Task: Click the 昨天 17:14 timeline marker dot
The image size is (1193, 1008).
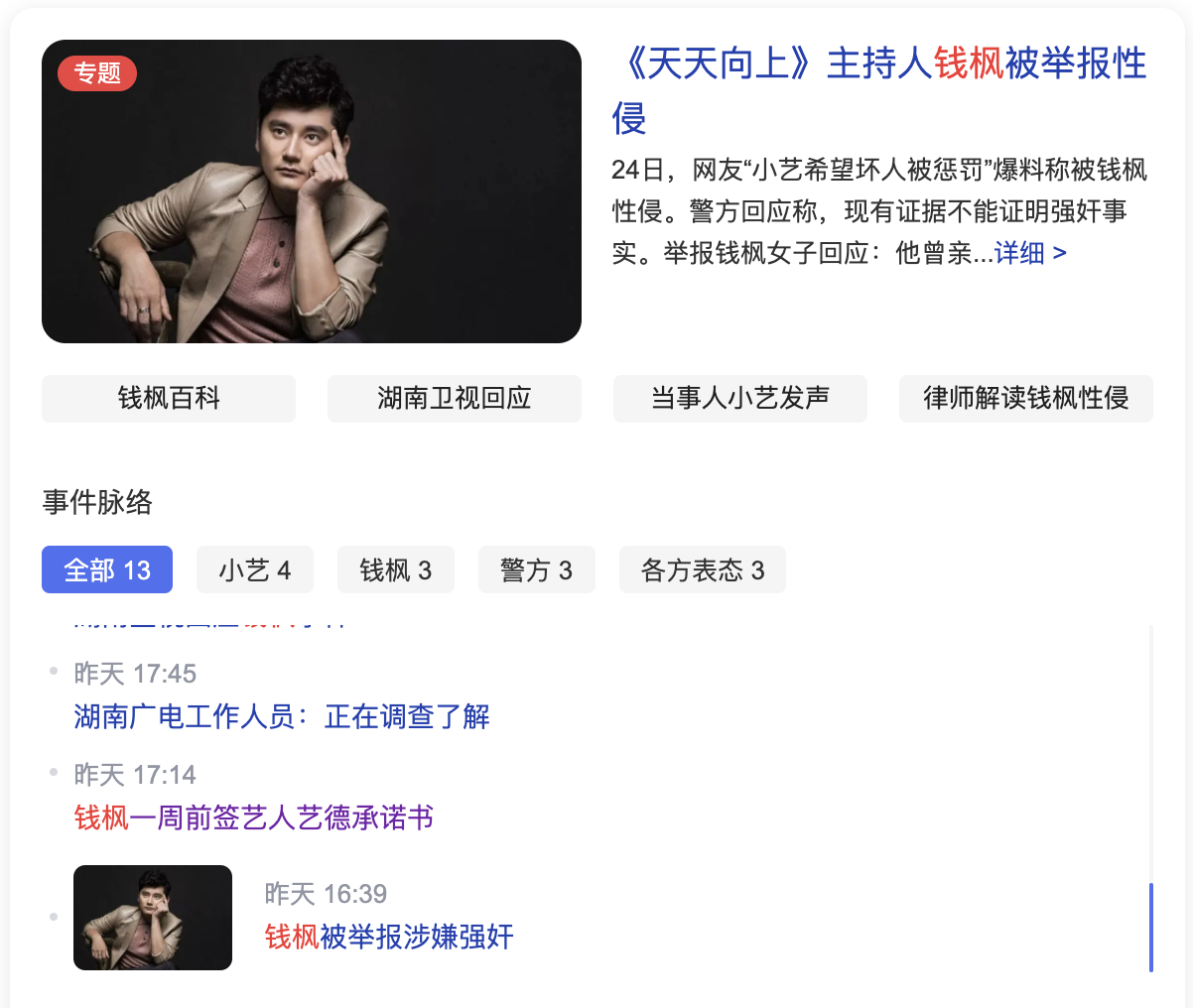Action: [x=54, y=772]
